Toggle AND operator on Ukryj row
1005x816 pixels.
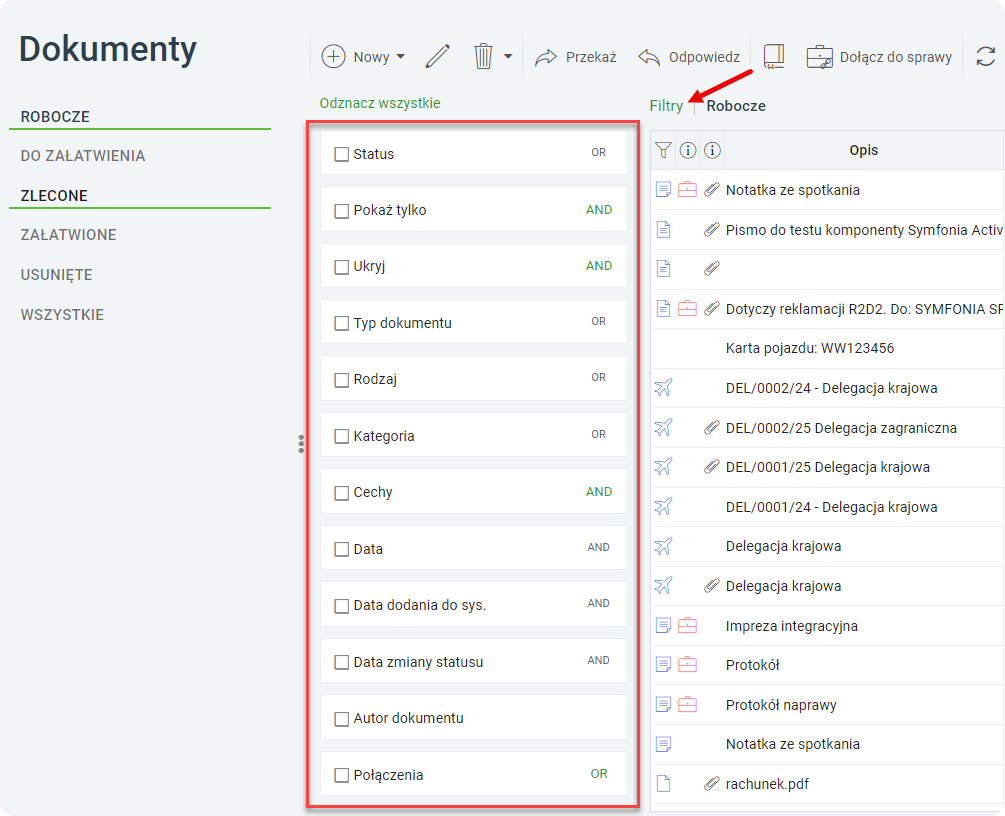click(599, 265)
